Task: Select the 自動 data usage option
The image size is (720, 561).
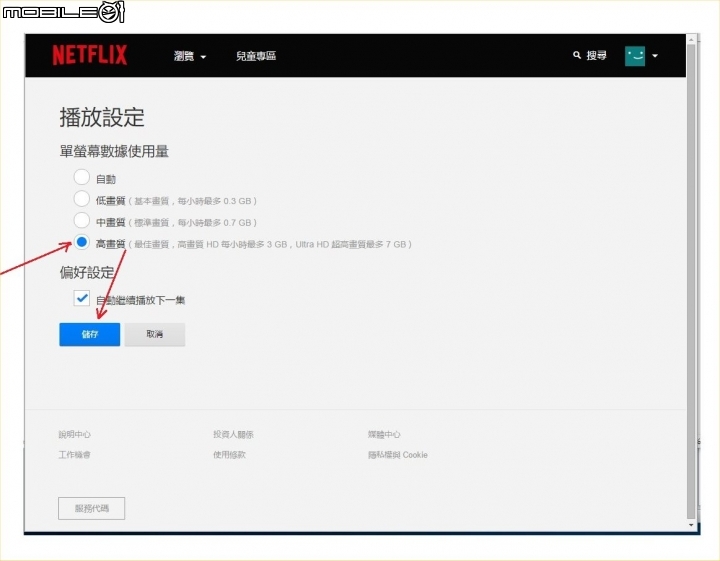Action: 82,177
